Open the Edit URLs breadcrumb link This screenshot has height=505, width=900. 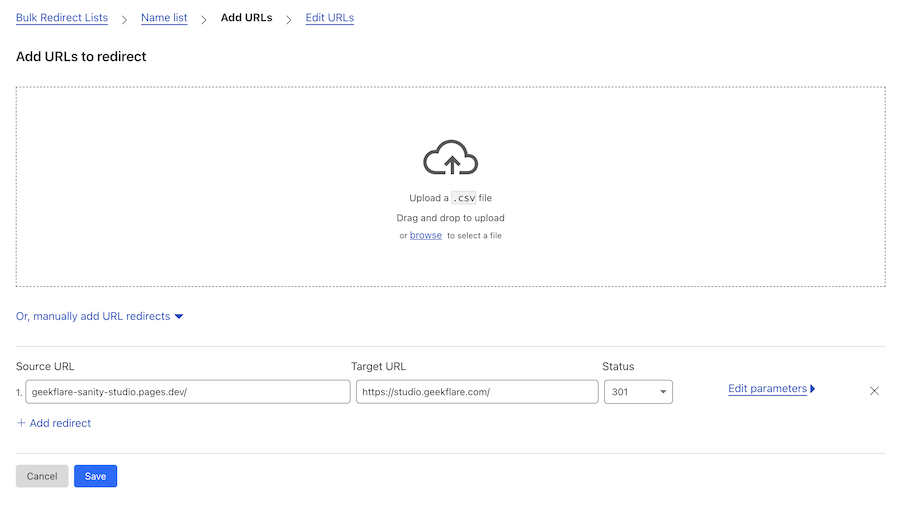coord(329,18)
